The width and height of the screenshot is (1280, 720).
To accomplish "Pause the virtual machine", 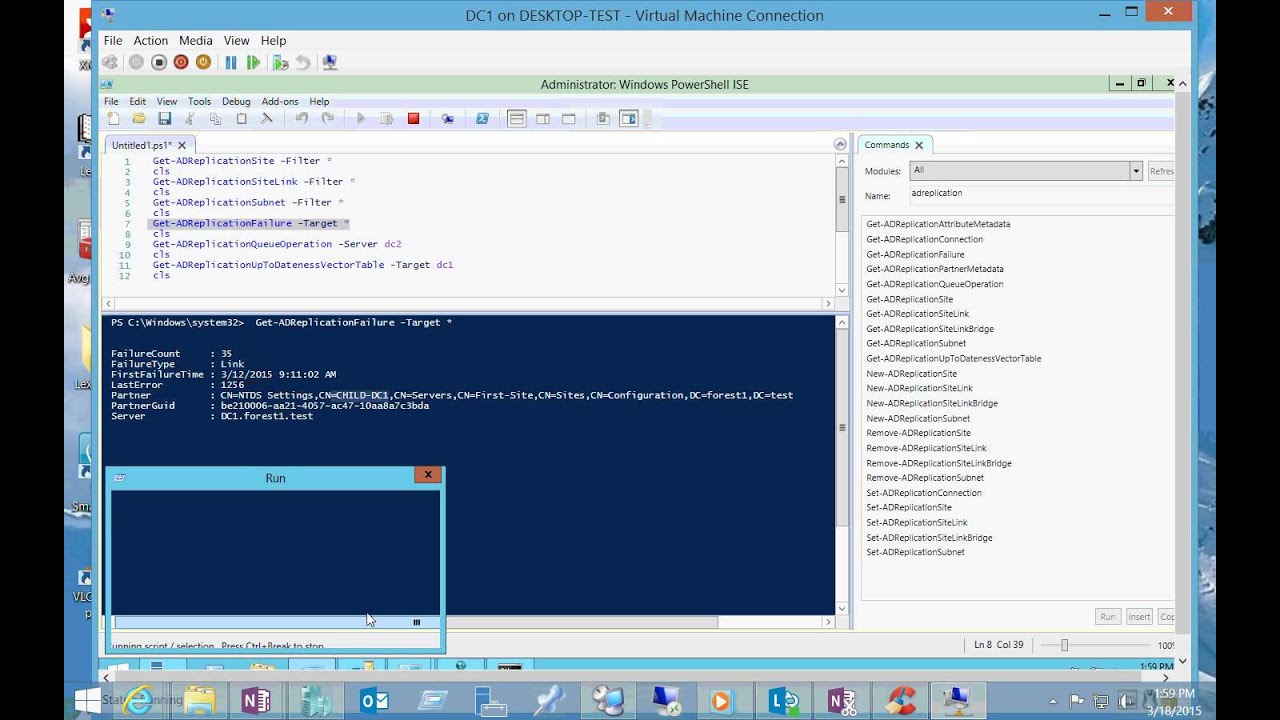I will coord(231,62).
